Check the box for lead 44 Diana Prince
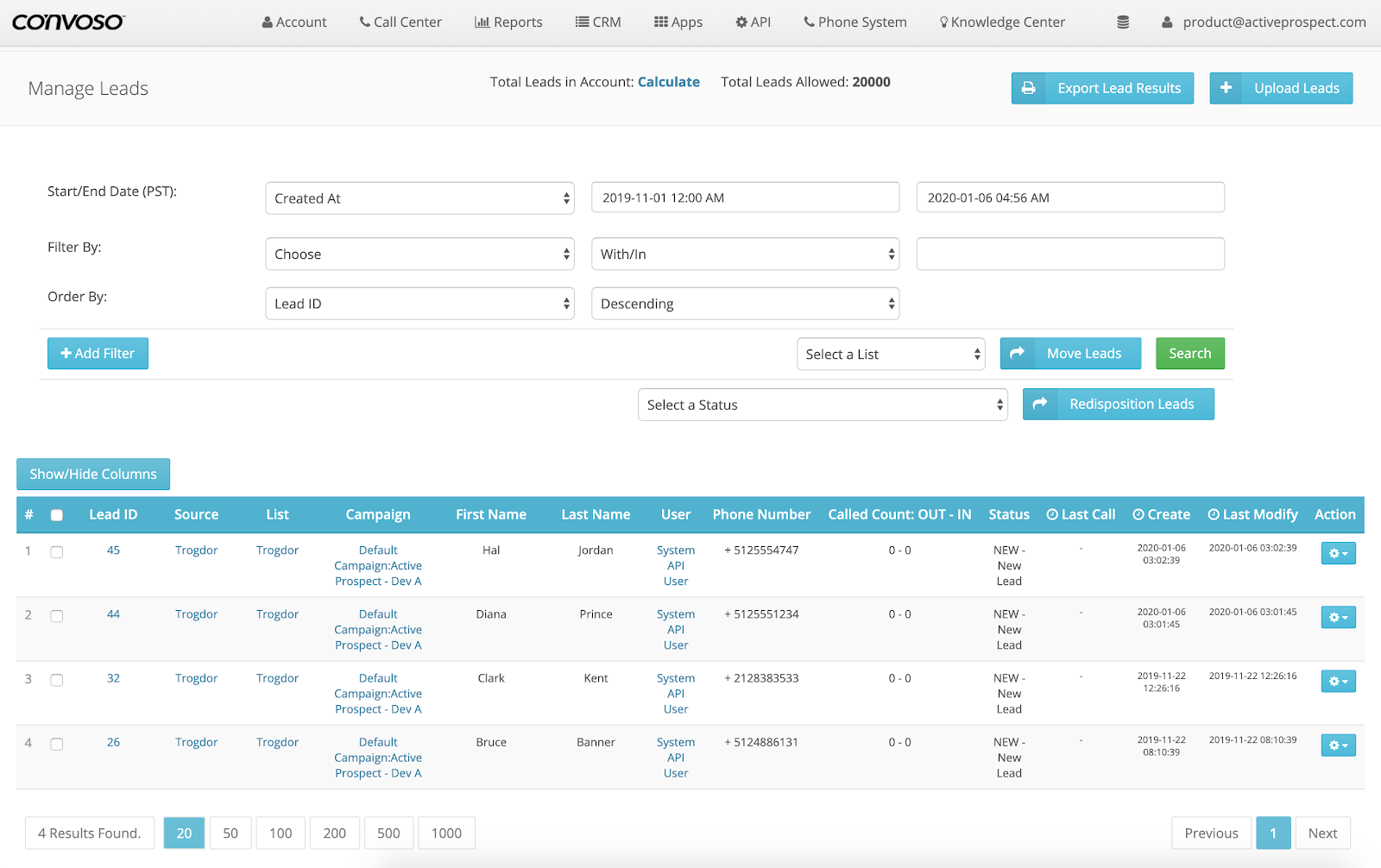 point(57,616)
